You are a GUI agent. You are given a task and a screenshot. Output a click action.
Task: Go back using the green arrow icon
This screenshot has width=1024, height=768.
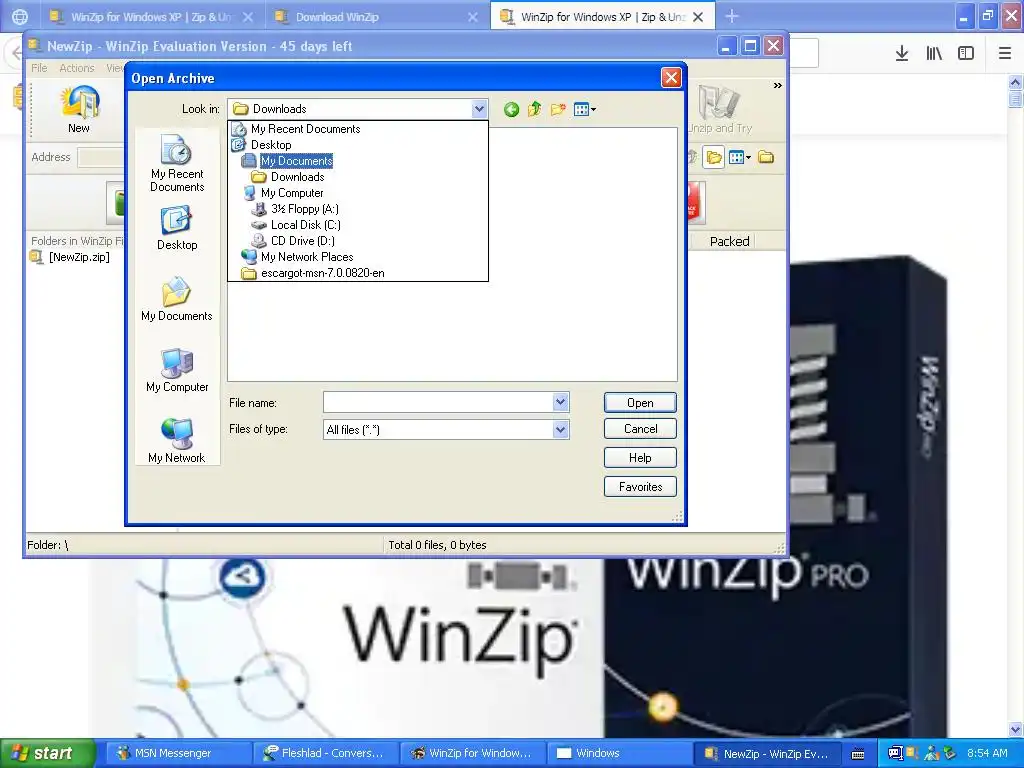click(x=511, y=109)
